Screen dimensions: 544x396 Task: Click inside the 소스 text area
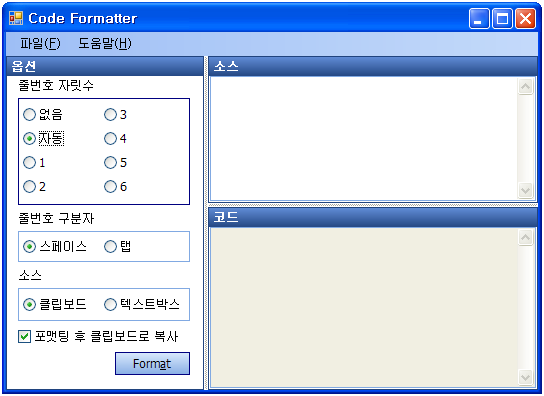(x=364, y=138)
